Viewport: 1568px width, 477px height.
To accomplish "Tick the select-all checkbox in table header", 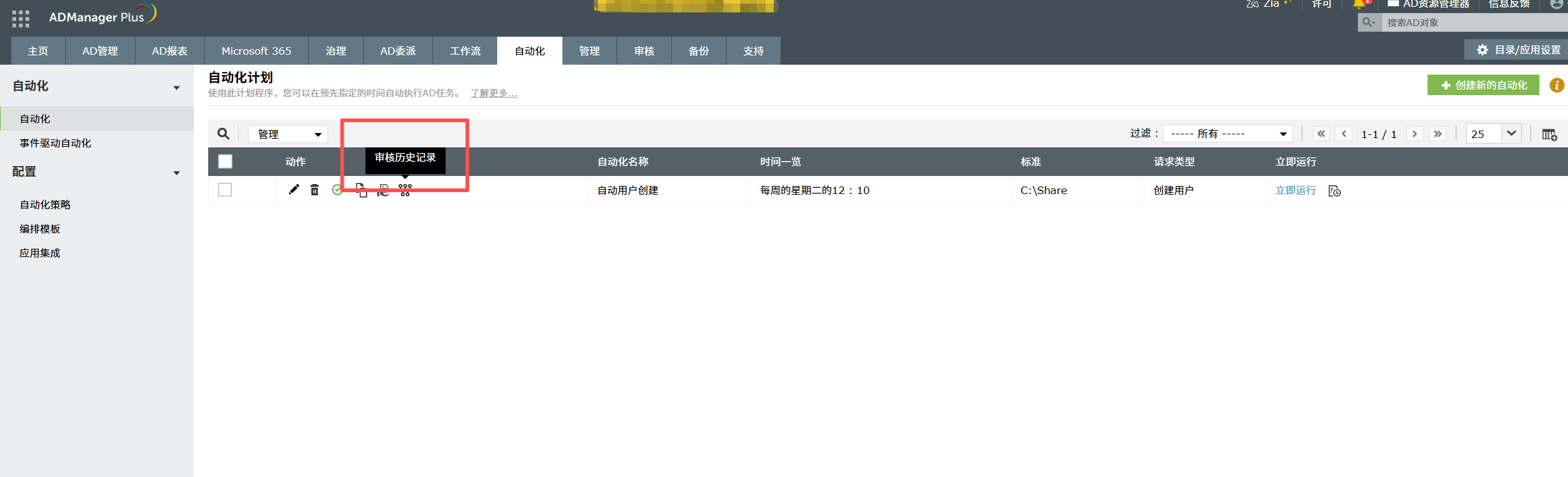I will pyautogui.click(x=225, y=162).
